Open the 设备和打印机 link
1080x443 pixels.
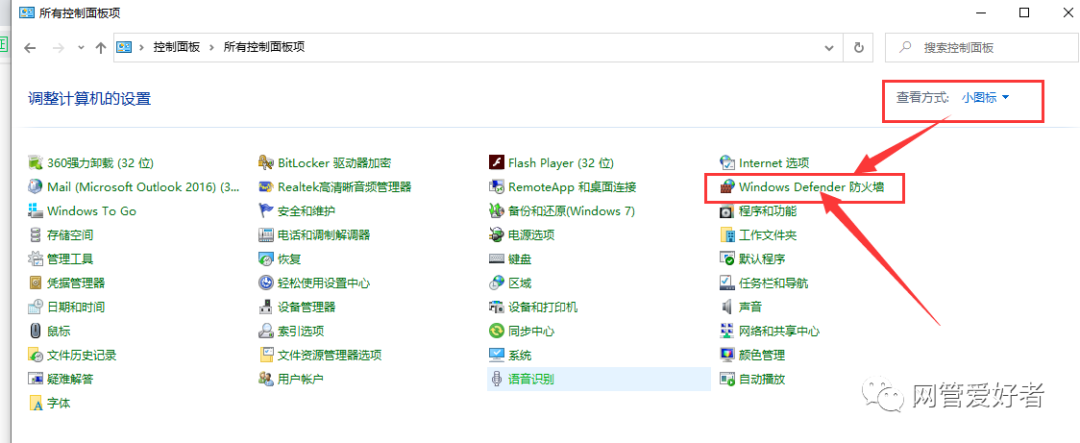click(x=543, y=307)
